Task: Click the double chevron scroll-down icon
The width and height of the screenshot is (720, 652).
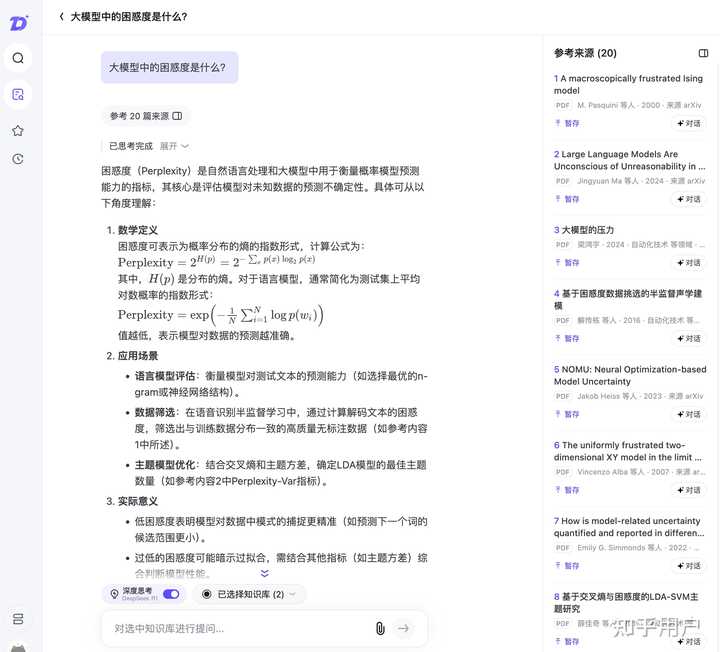Action: click(264, 573)
